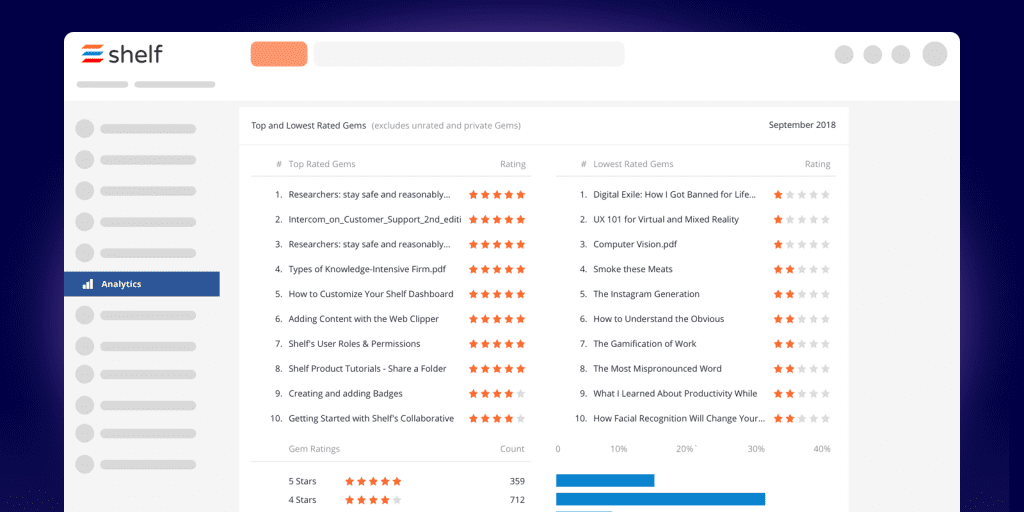Click the 'Gem Ratings' header
The height and width of the screenshot is (512, 1024).
(x=314, y=449)
